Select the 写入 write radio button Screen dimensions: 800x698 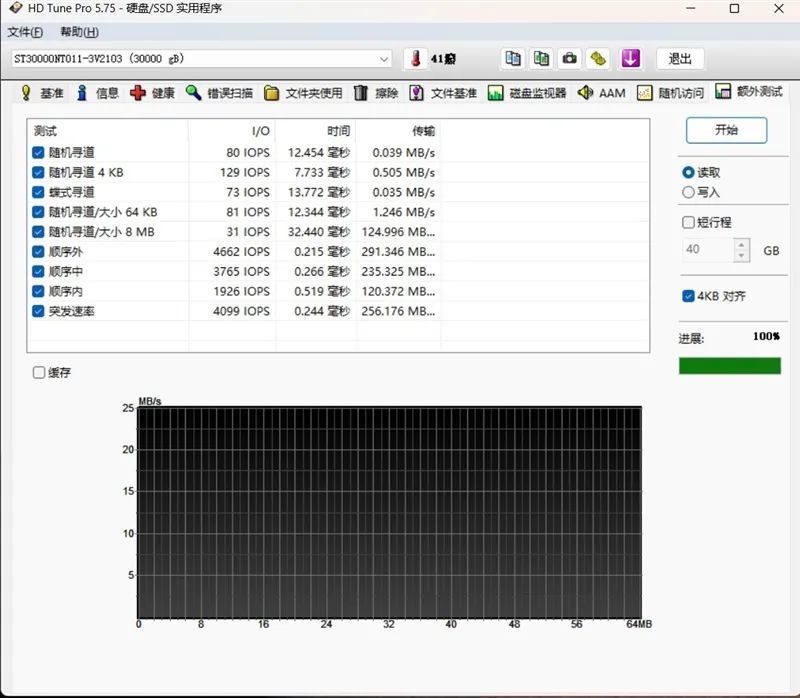point(688,192)
